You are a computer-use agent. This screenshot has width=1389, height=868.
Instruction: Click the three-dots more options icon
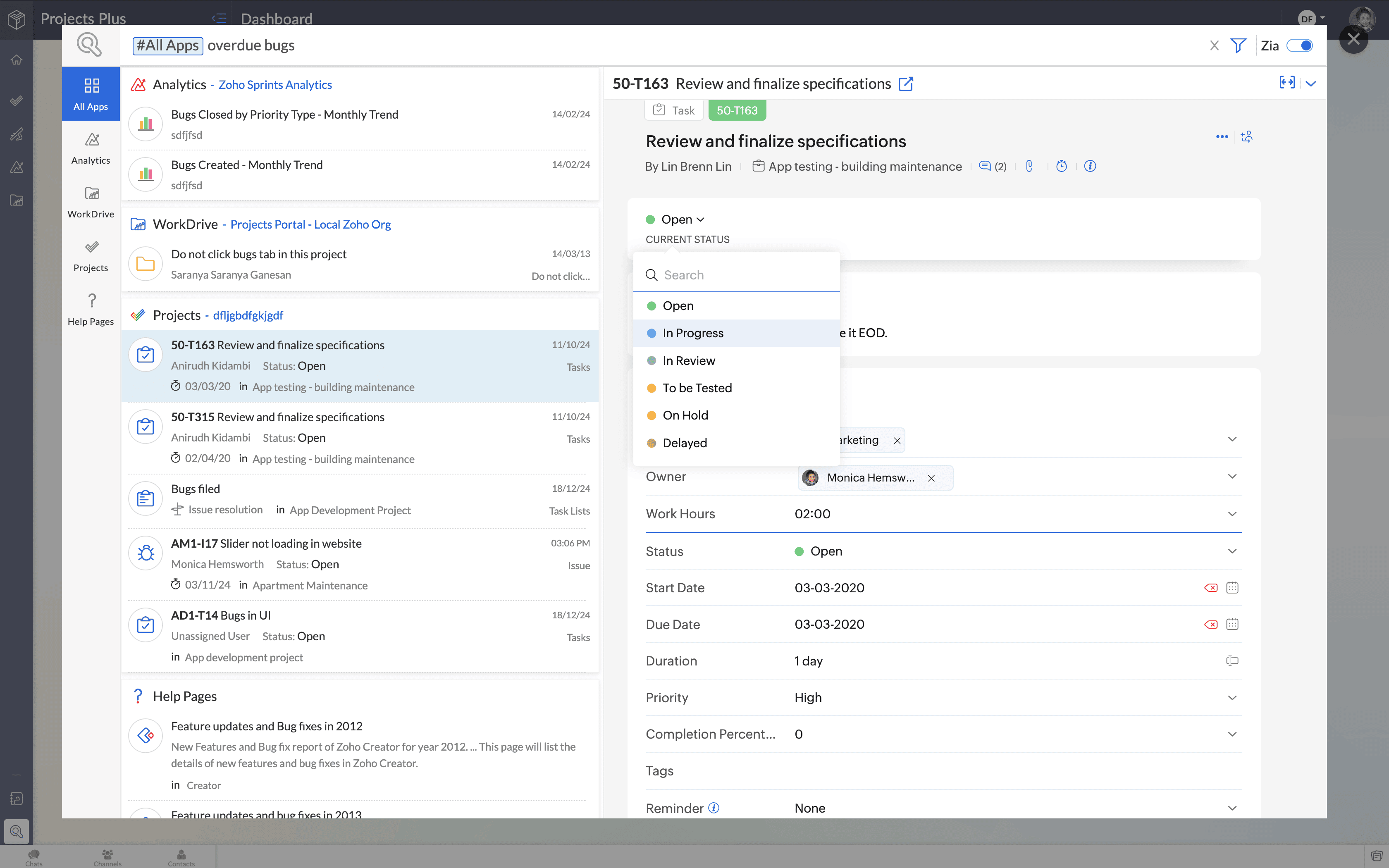click(1222, 137)
